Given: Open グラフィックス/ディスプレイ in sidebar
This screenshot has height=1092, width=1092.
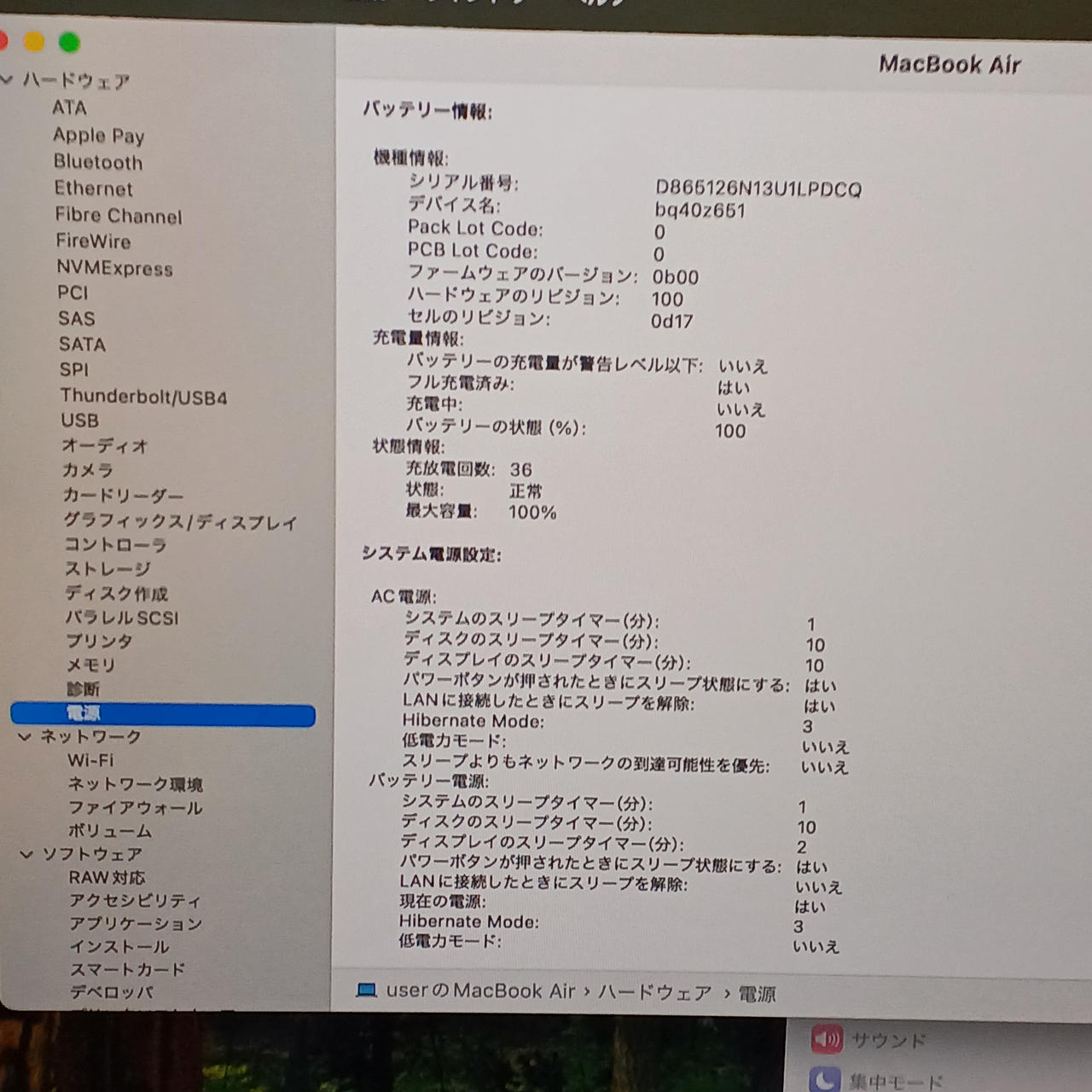Looking at the screenshot, I should click(x=180, y=521).
